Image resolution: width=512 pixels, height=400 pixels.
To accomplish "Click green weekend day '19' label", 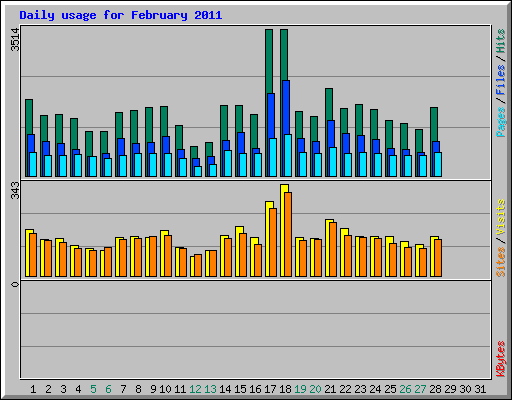I will 300,389.
